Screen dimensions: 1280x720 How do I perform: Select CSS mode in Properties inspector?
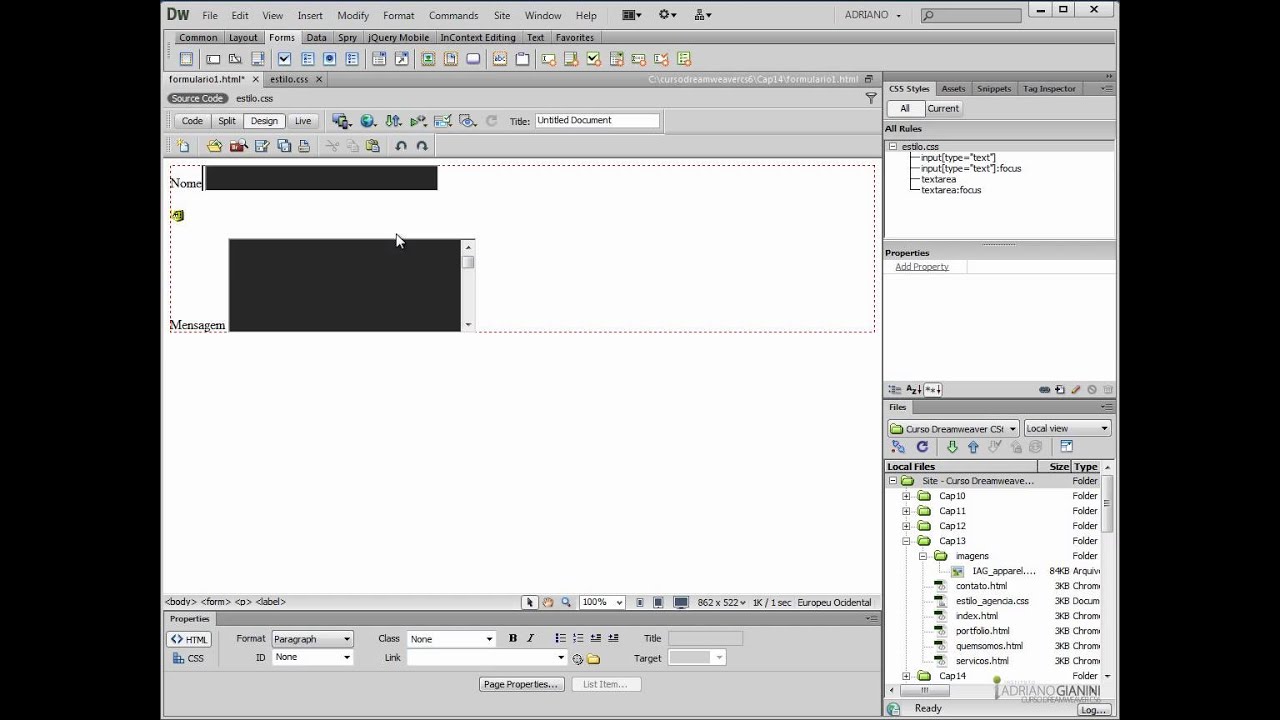point(189,658)
